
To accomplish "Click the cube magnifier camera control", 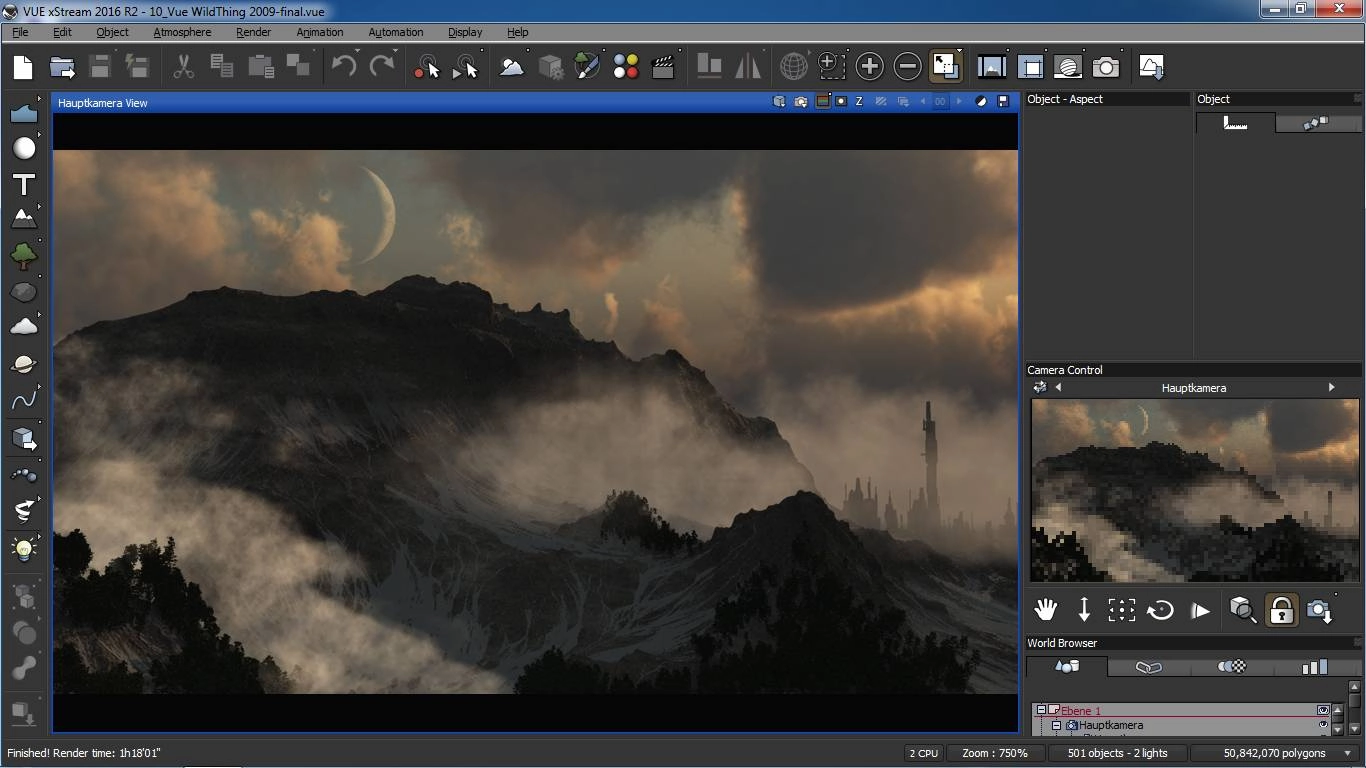I will click(1242, 610).
